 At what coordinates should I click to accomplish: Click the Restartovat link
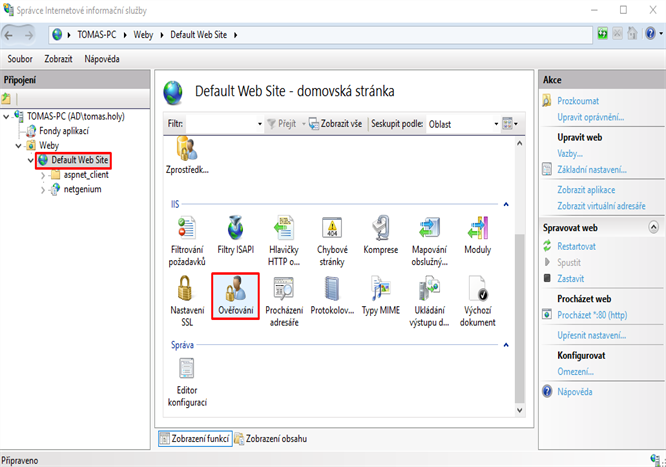tap(576, 246)
